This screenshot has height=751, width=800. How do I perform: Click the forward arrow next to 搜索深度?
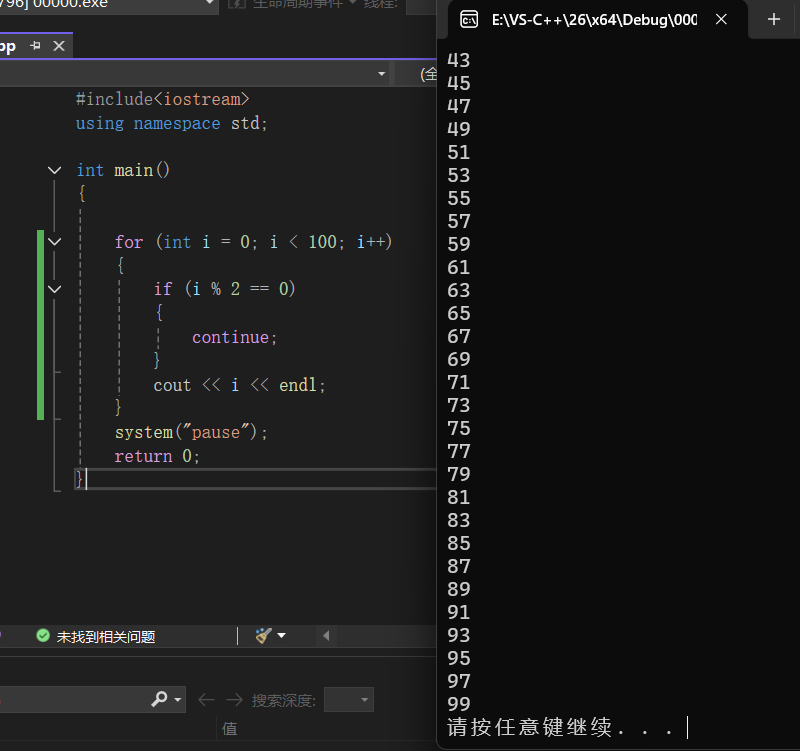pyautogui.click(x=232, y=699)
